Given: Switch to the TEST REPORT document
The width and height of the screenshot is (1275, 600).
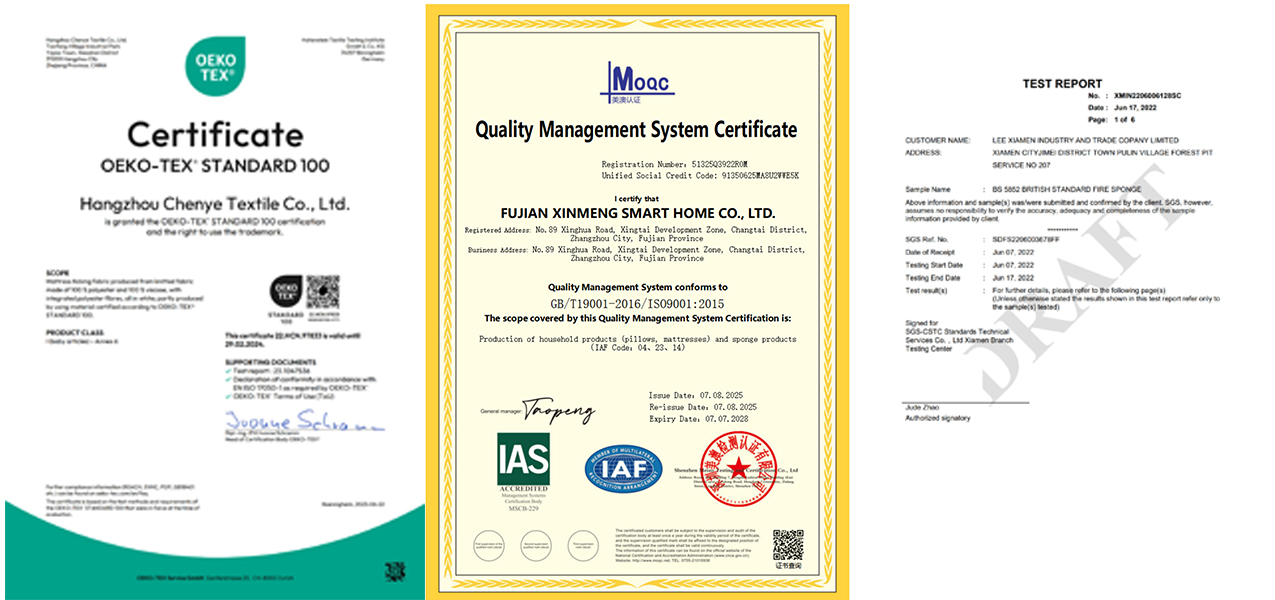Looking at the screenshot, I should point(1064,84).
